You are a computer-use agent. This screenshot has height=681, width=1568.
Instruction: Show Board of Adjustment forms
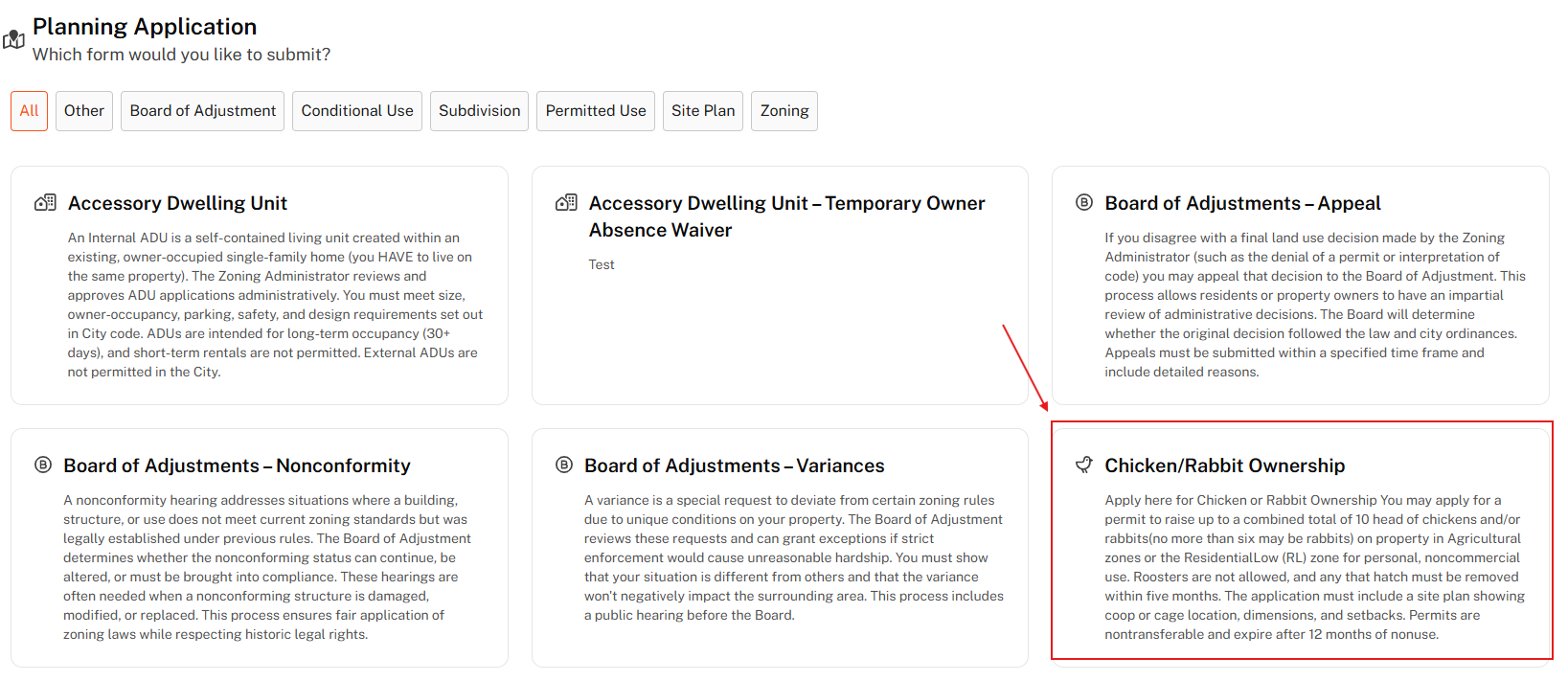click(202, 111)
